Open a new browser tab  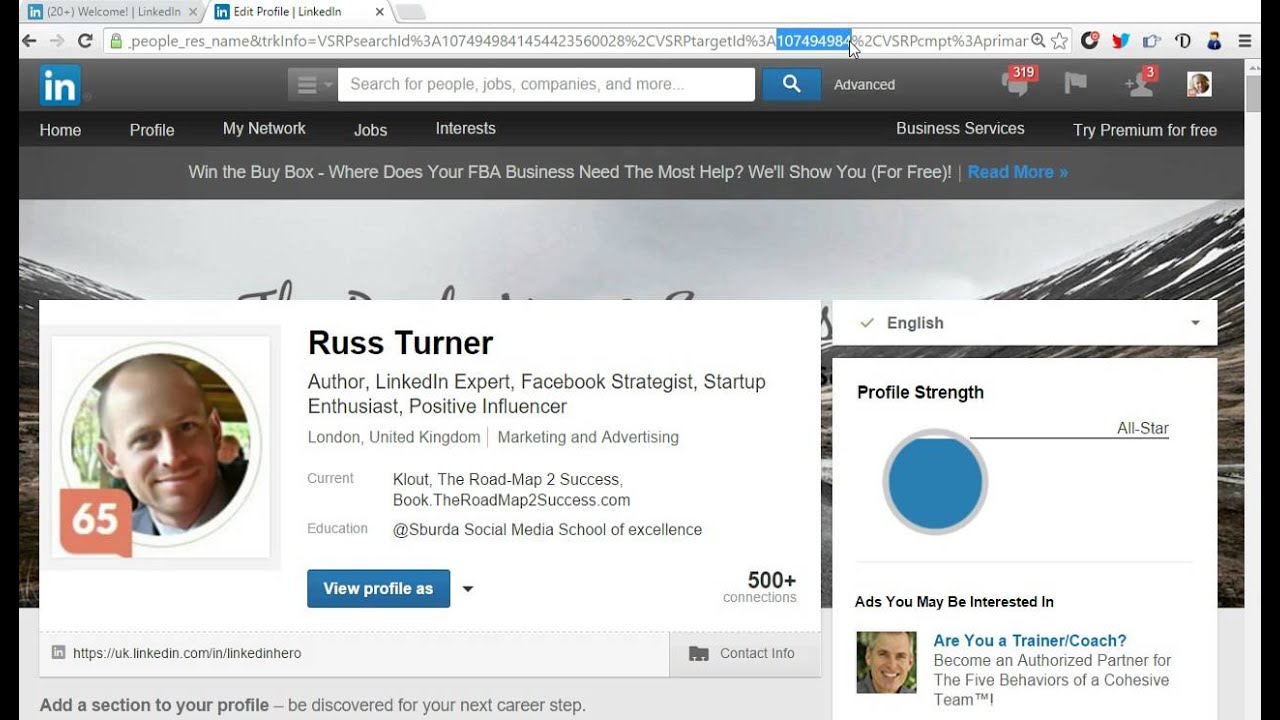tap(410, 12)
